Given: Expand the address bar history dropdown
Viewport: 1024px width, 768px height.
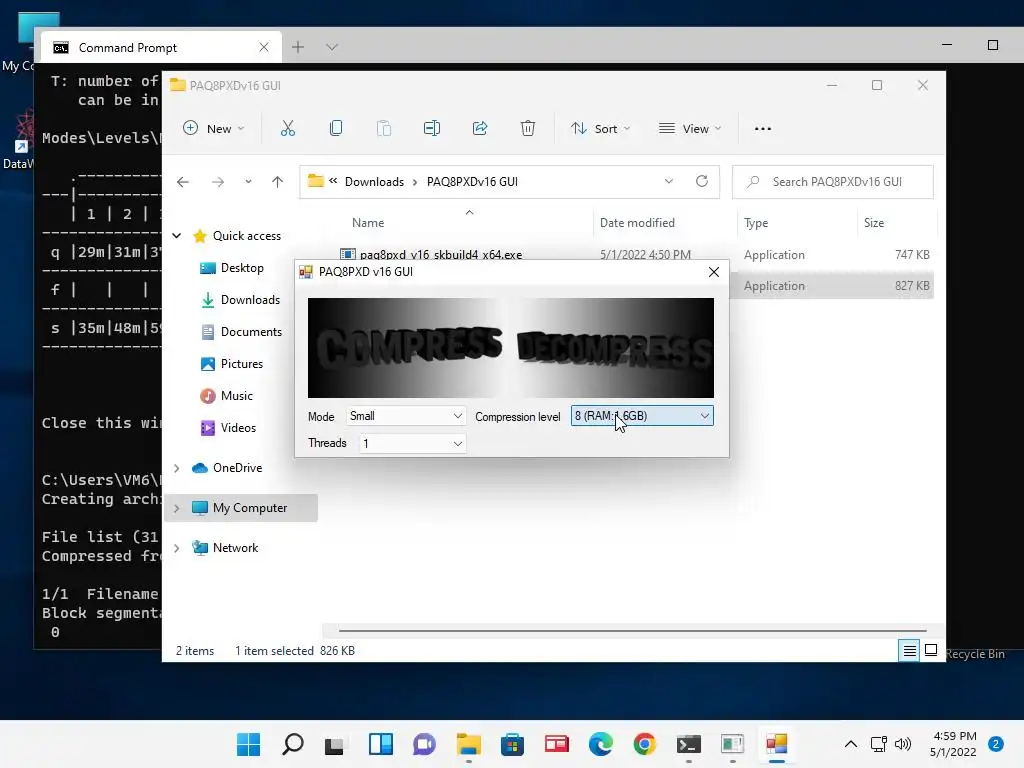Looking at the screenshot, I should coord(669,182).
